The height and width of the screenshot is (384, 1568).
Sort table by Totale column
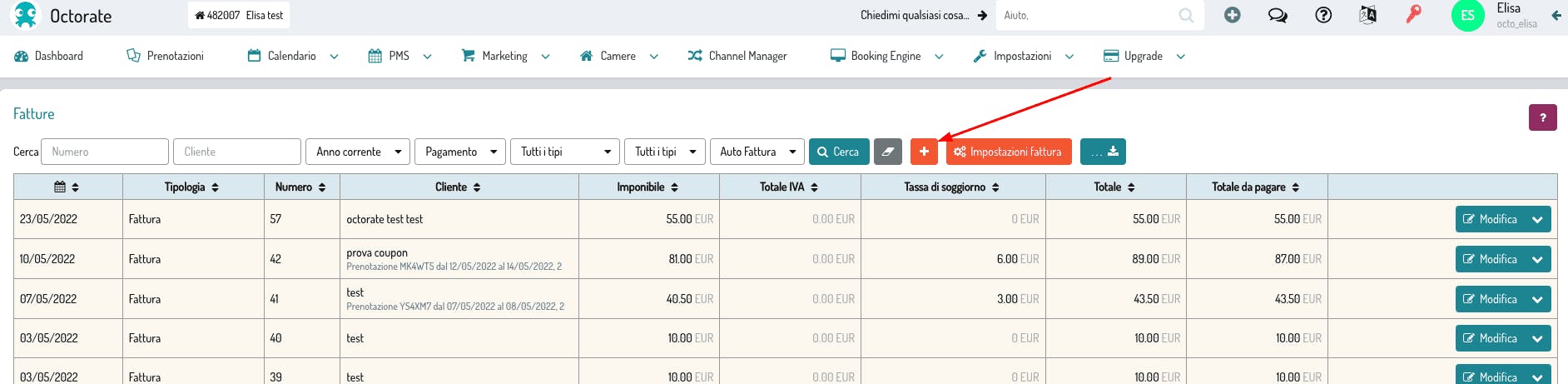click(x=1115, y=187)
